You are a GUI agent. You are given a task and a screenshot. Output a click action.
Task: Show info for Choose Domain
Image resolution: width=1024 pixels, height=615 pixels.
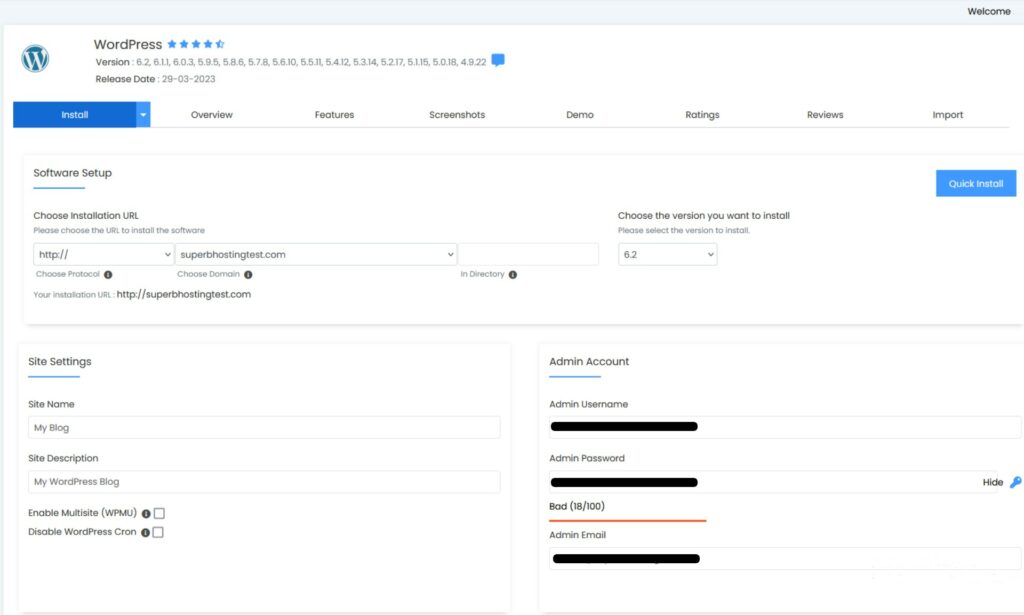coord(248,275)
